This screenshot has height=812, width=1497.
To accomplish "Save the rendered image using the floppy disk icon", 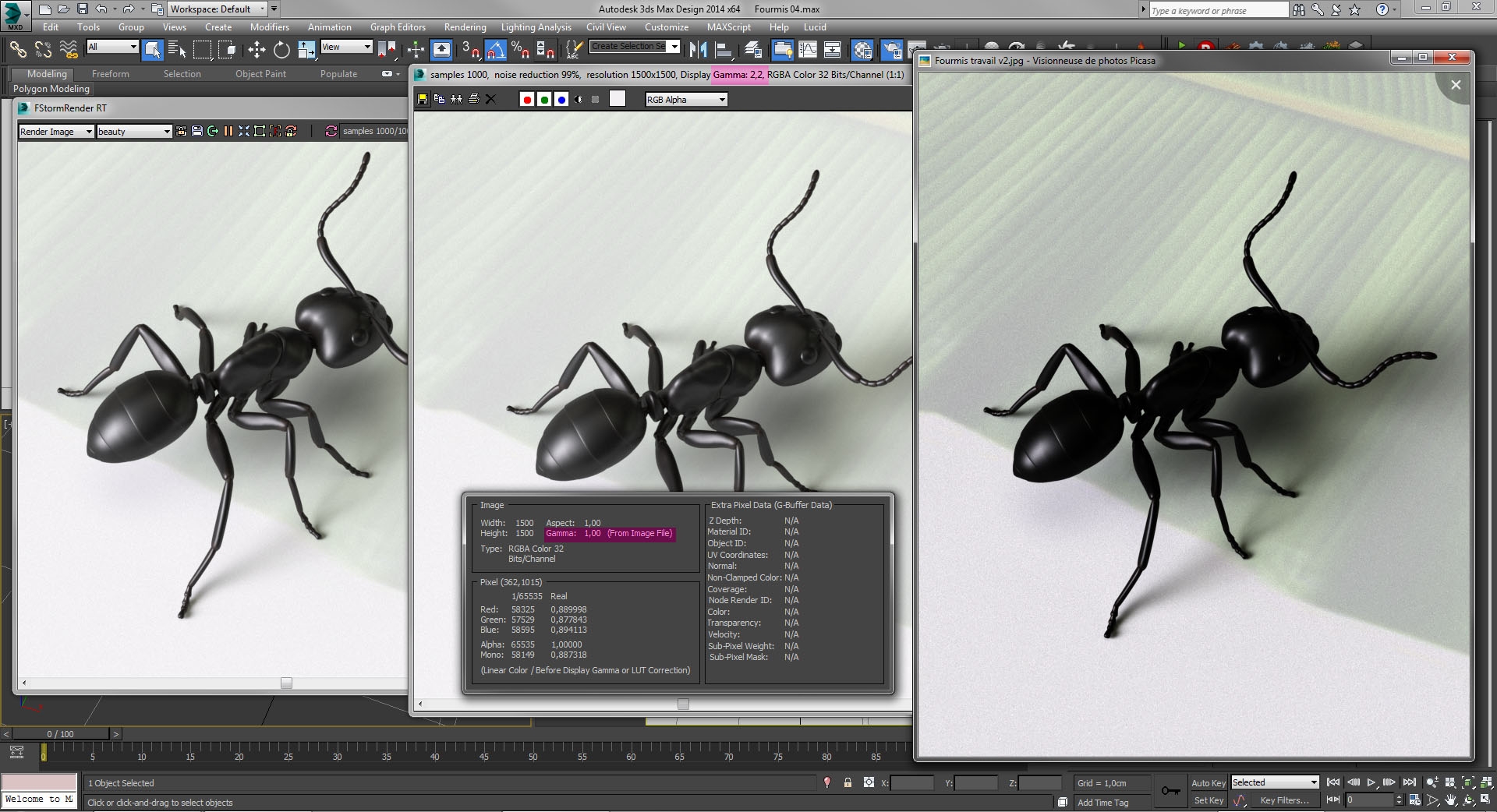I will click(423, 99).
